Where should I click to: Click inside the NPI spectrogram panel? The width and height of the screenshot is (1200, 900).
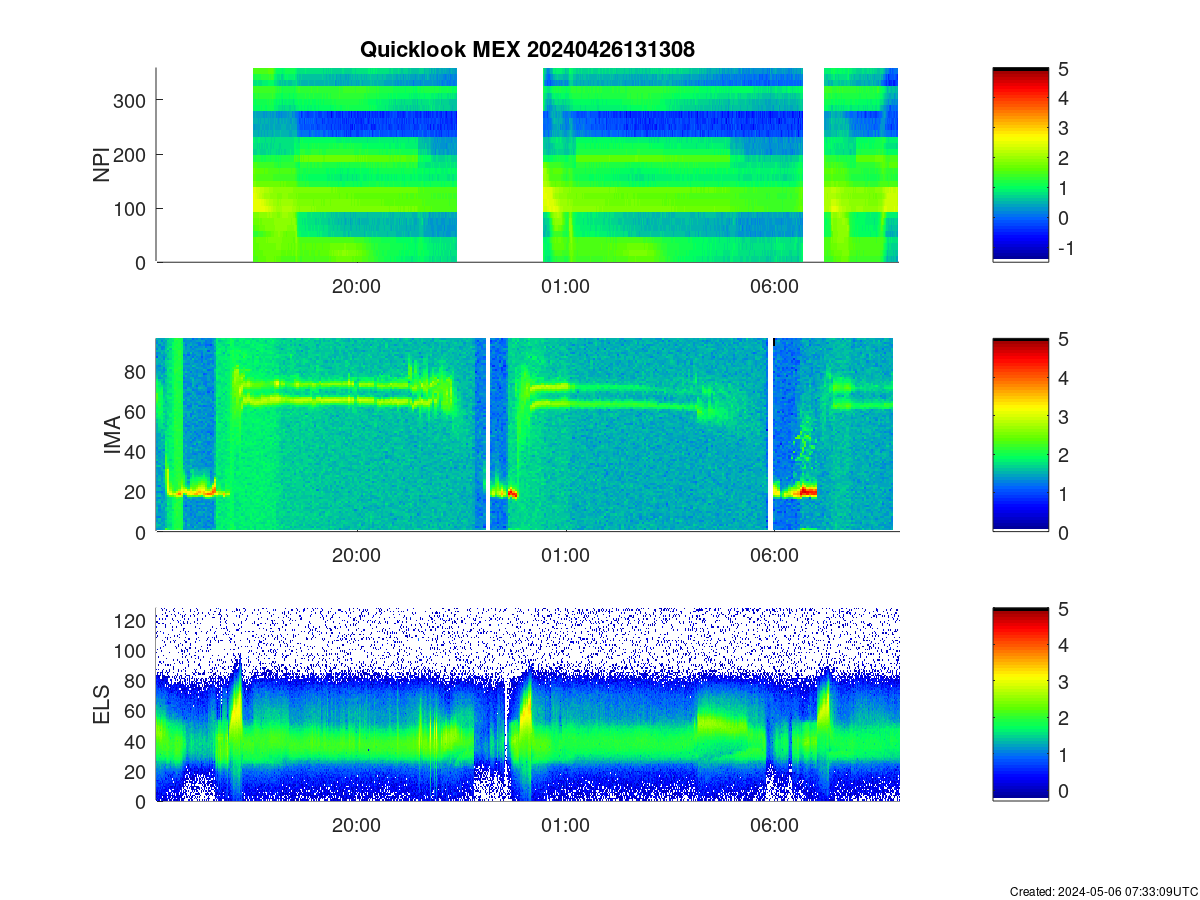point(527,165)
